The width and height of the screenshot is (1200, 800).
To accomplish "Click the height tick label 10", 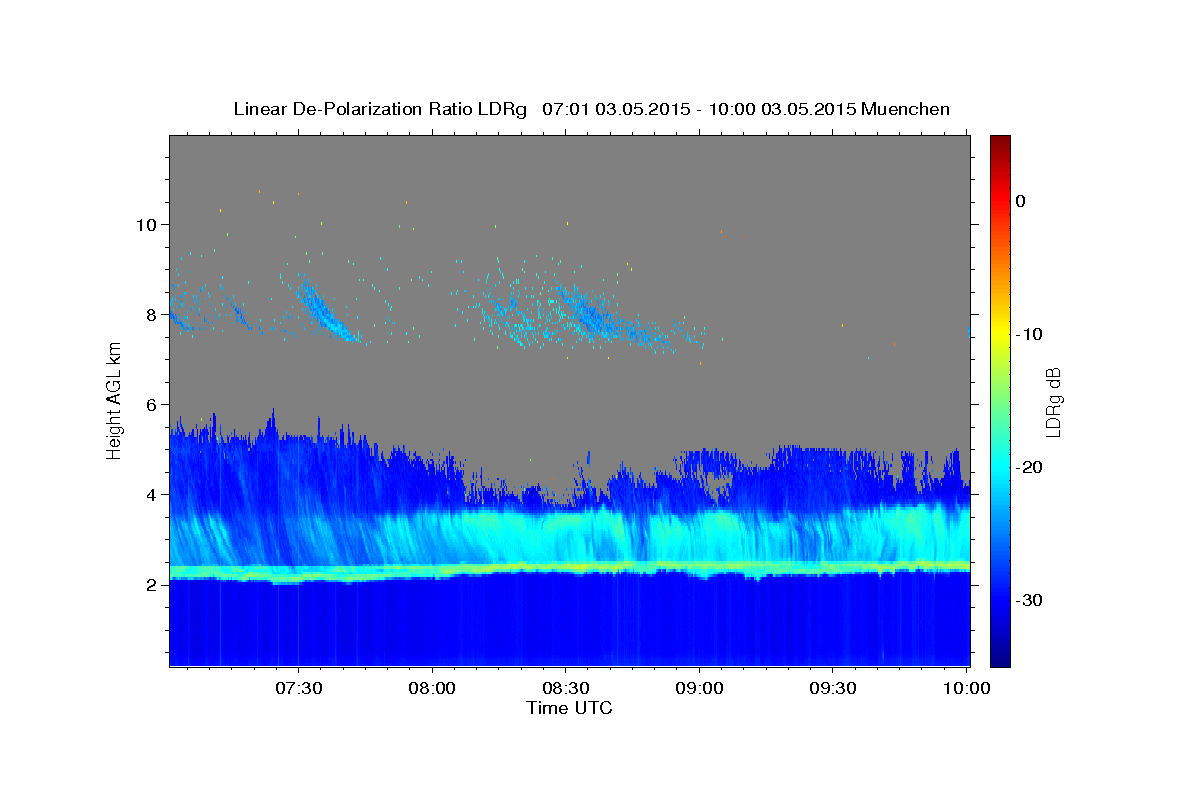I will pyautogui.click(x=147, y=224).
